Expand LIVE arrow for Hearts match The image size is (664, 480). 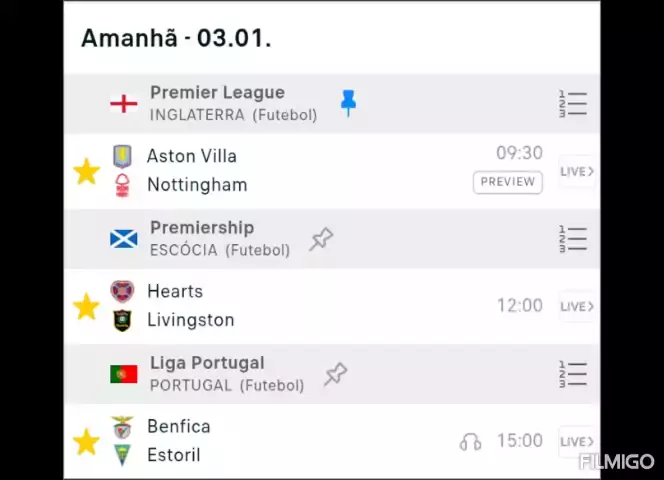tap(577, 306)
